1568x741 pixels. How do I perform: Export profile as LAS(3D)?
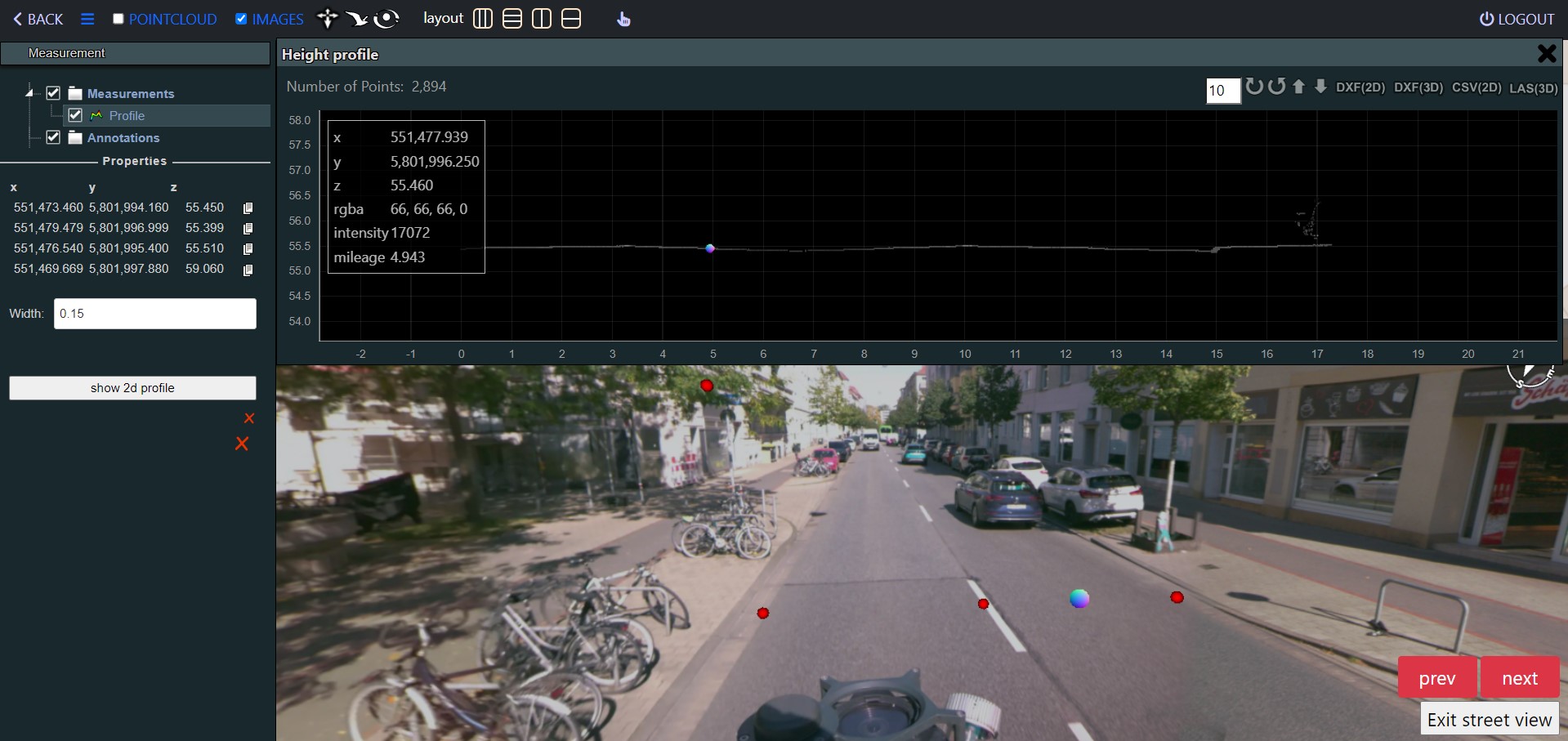1534,87
